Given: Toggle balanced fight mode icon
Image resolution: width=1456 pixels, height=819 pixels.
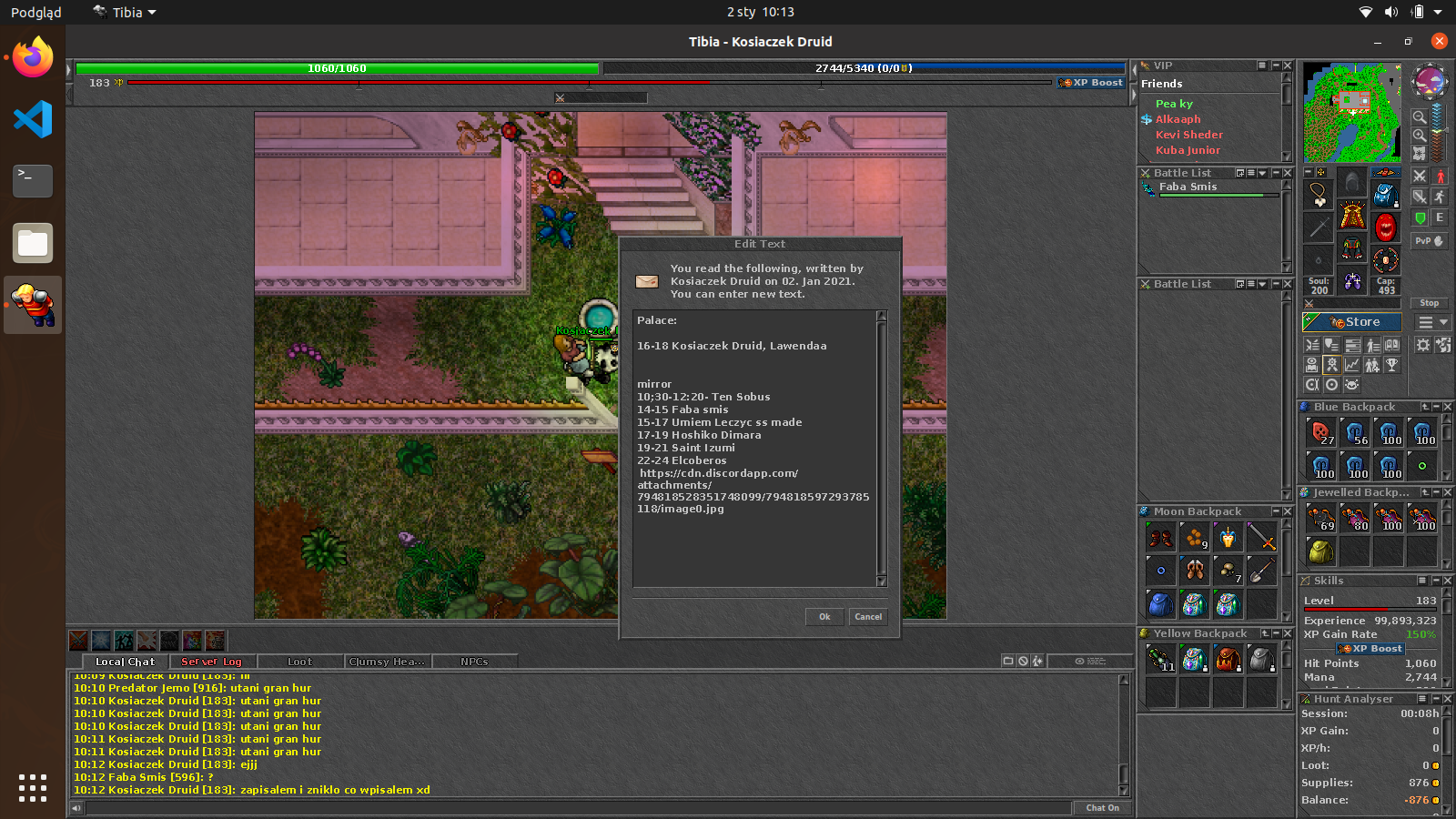Looking at the screenshot, I should coord(1420,197).
